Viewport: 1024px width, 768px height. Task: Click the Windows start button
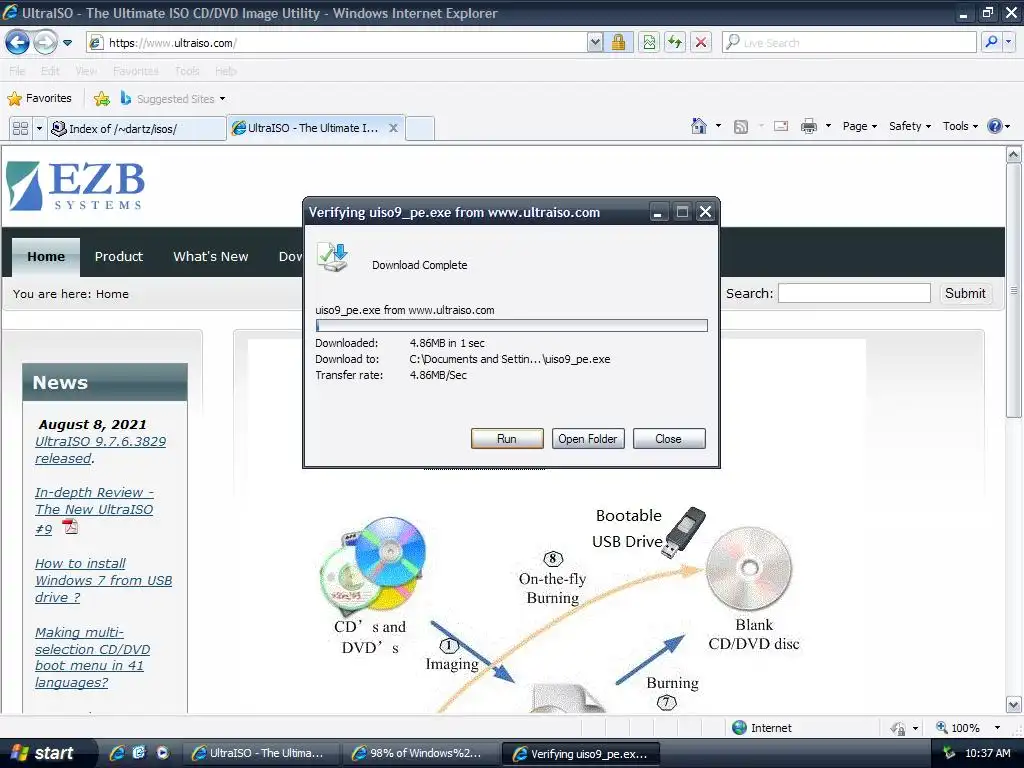point(44,753)
